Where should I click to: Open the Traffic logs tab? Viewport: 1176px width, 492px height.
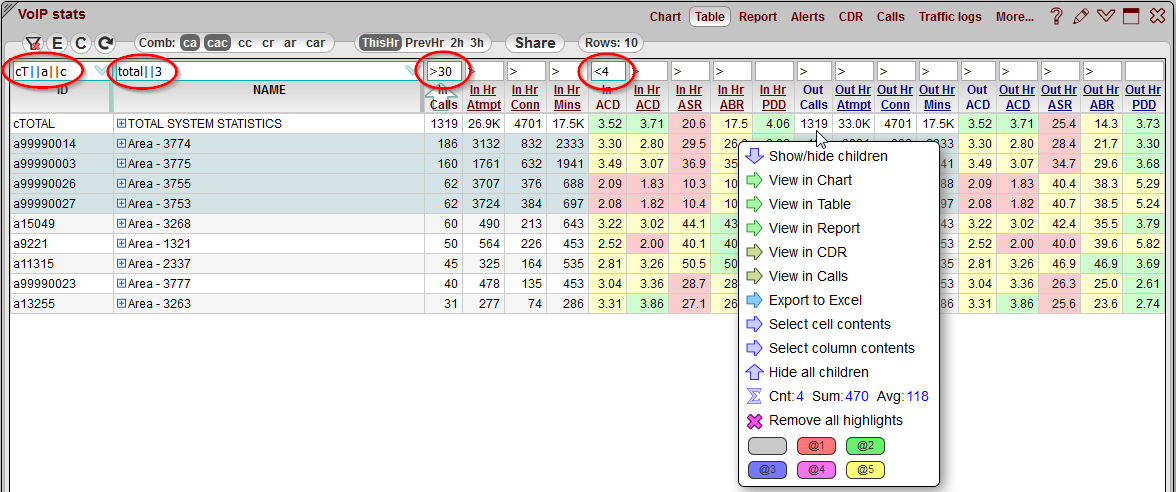coord(950,16)
